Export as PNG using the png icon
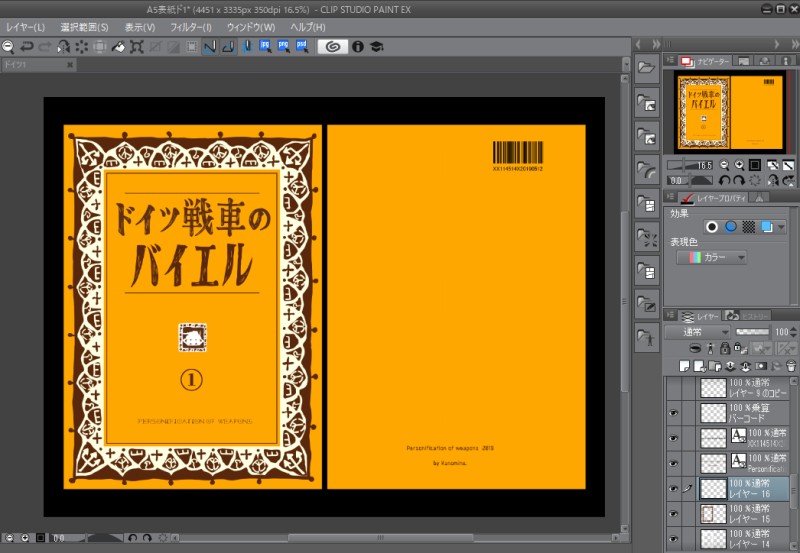The height and width of the screenshot is (553, 800). point(283,47)
